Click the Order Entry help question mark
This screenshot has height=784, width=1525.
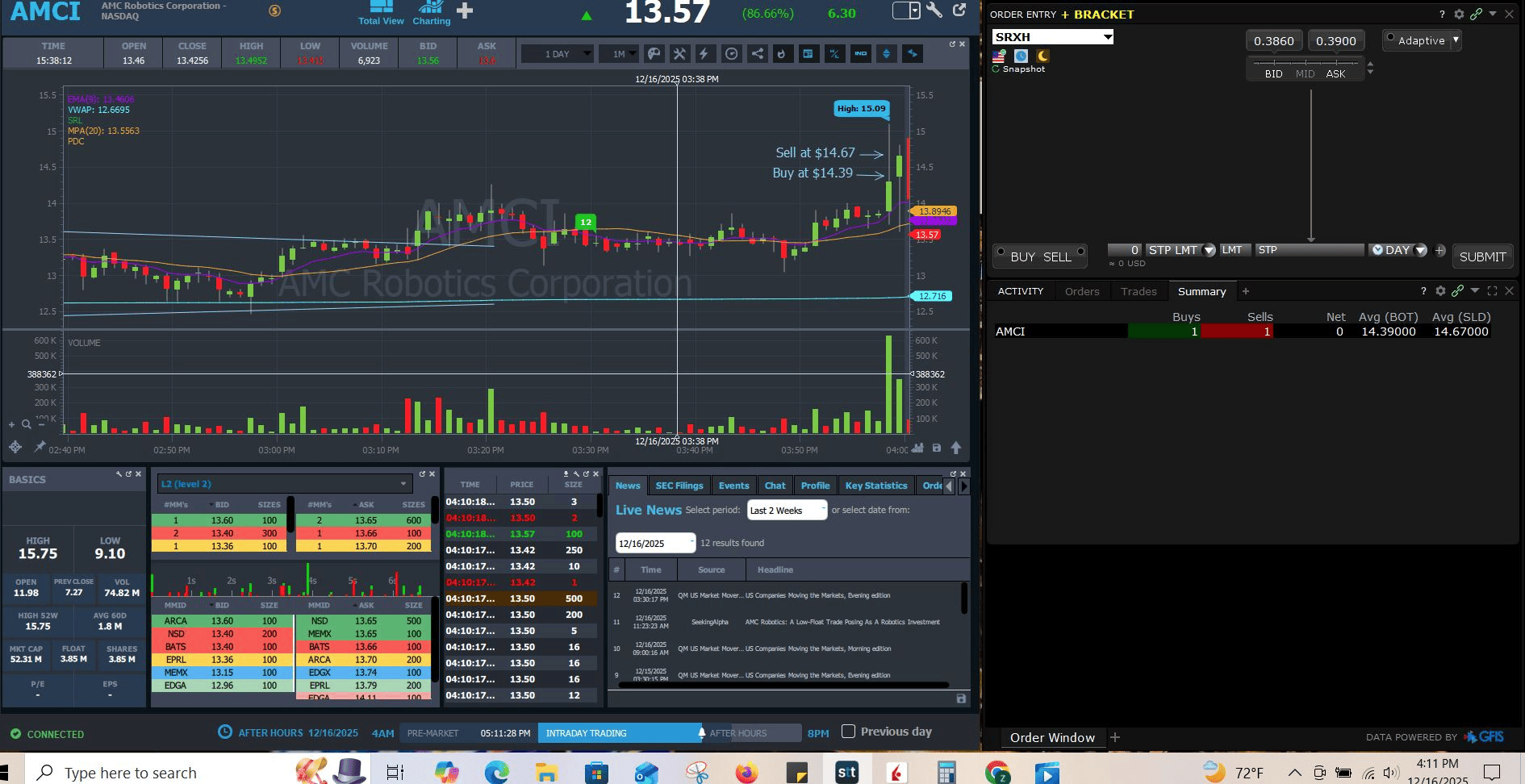1442,15
